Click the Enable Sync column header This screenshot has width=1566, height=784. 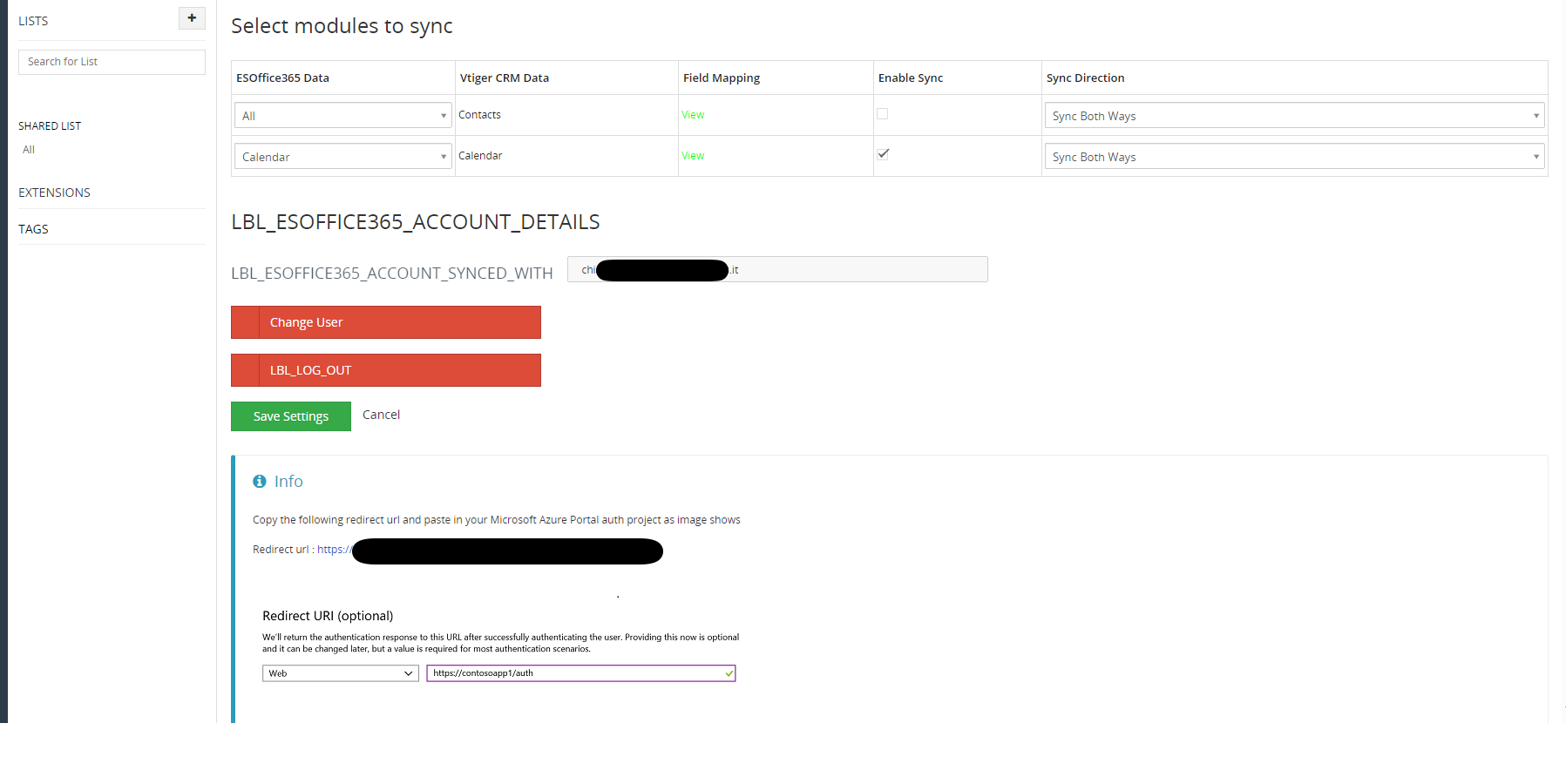pyautogui.click(x=910, y=78)
